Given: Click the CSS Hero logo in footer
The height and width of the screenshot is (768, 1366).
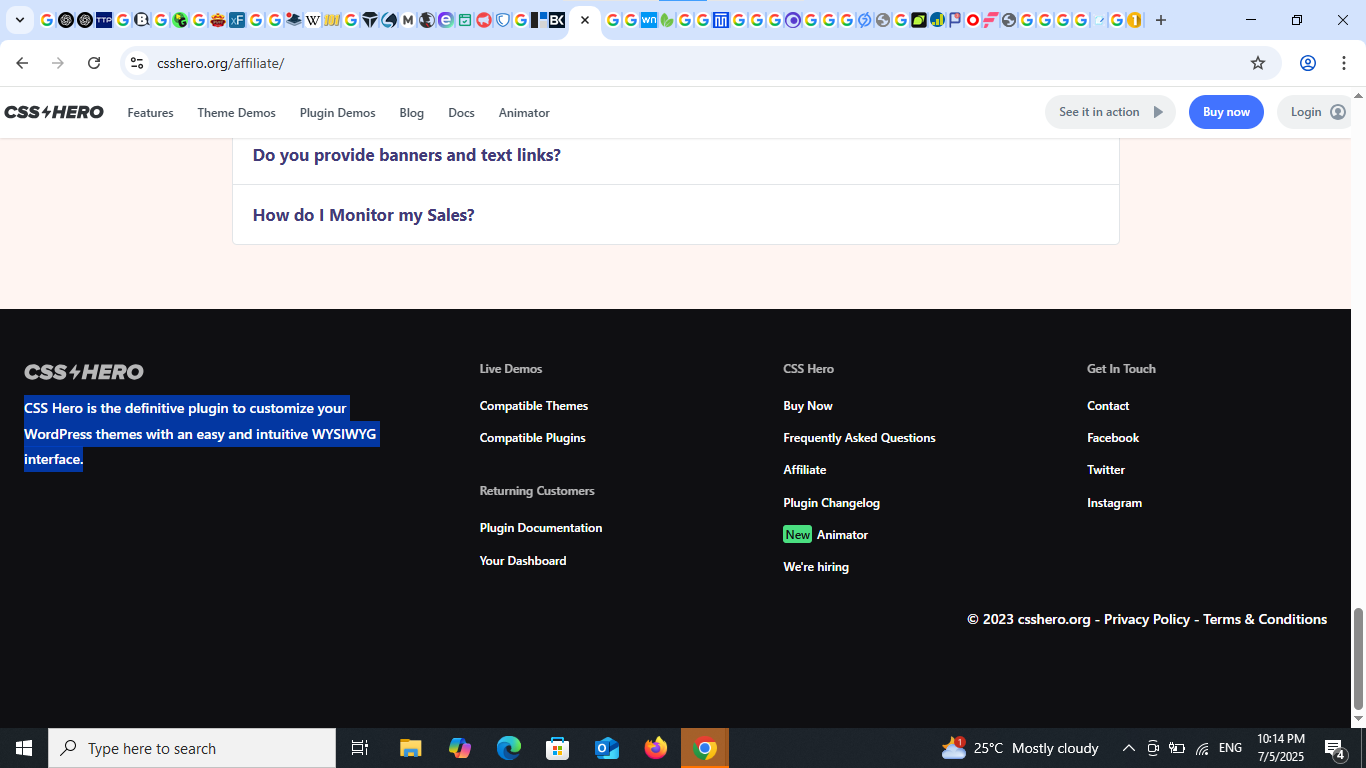Looking at the screenshot, I should point(84,372).
